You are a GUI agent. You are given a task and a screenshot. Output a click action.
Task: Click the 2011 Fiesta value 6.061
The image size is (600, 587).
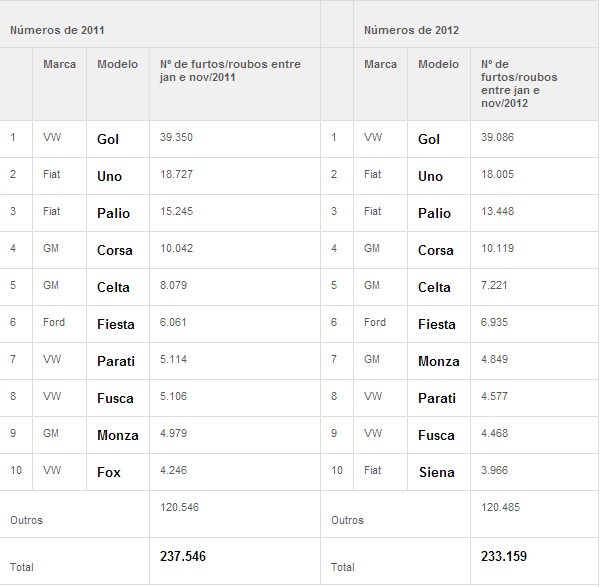173,323
